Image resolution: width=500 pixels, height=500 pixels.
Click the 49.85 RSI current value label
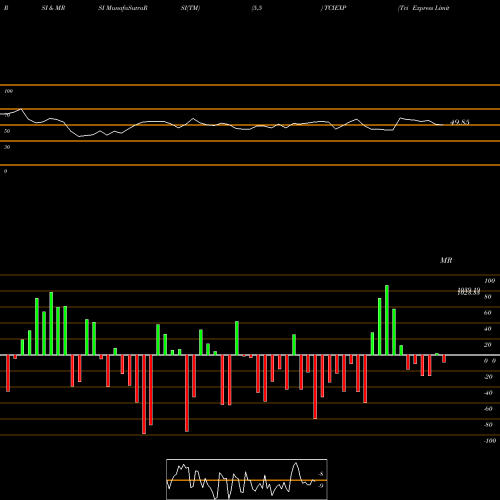460,122
